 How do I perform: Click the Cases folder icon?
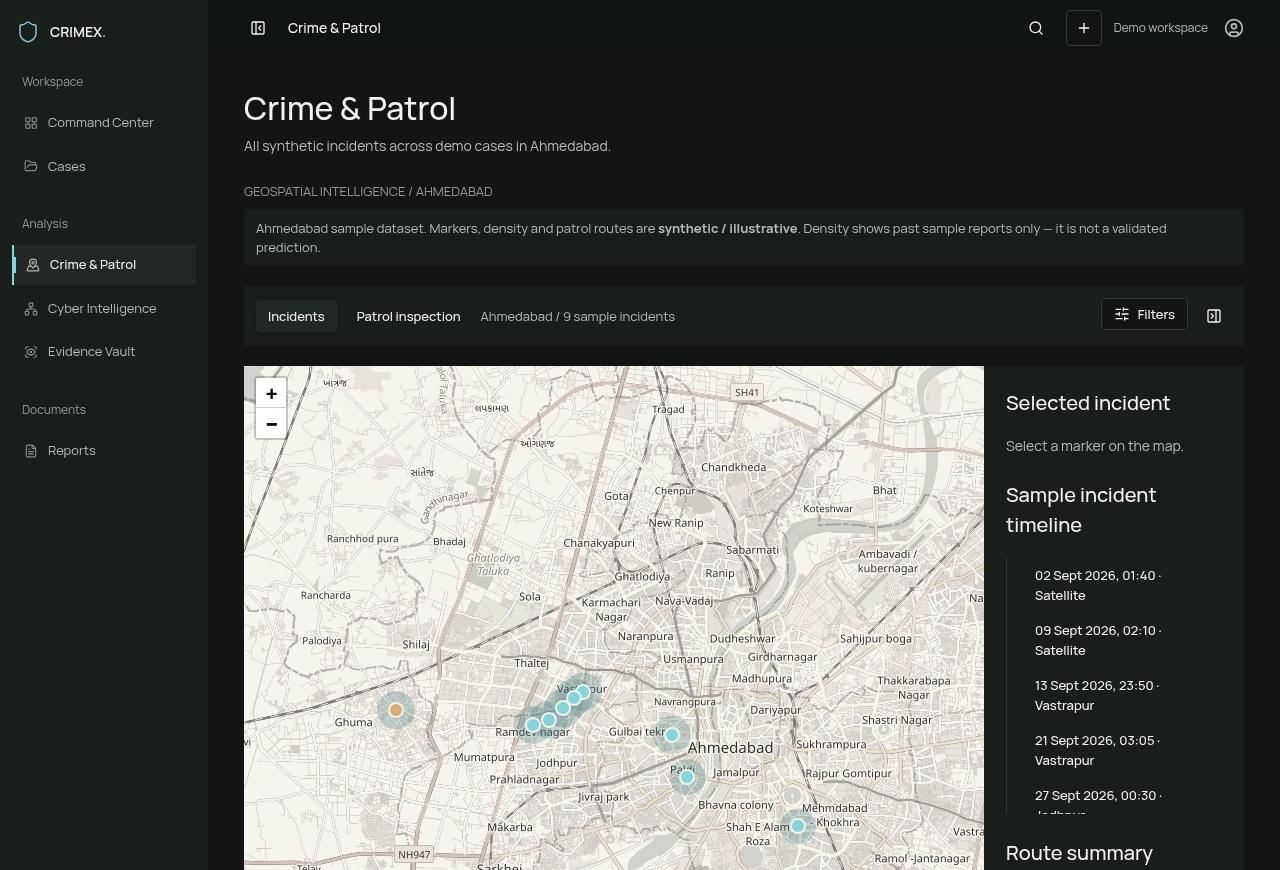(x=31, y=166)
